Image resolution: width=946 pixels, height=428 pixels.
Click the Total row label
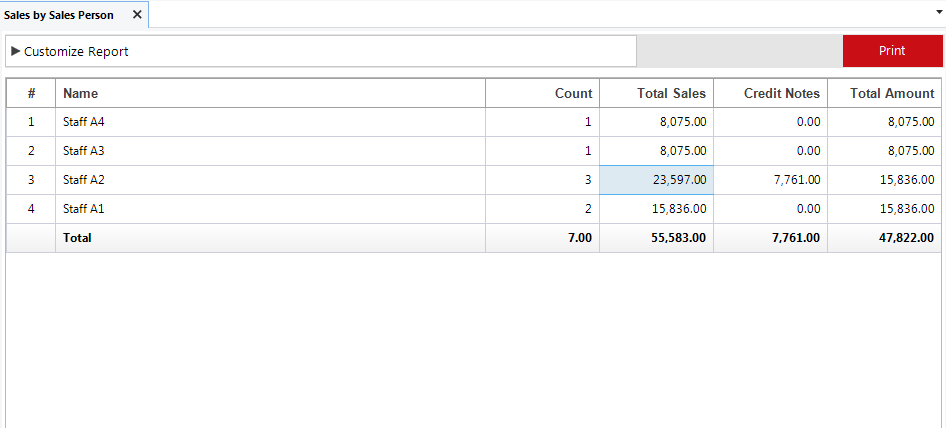(x=77, y=238)
